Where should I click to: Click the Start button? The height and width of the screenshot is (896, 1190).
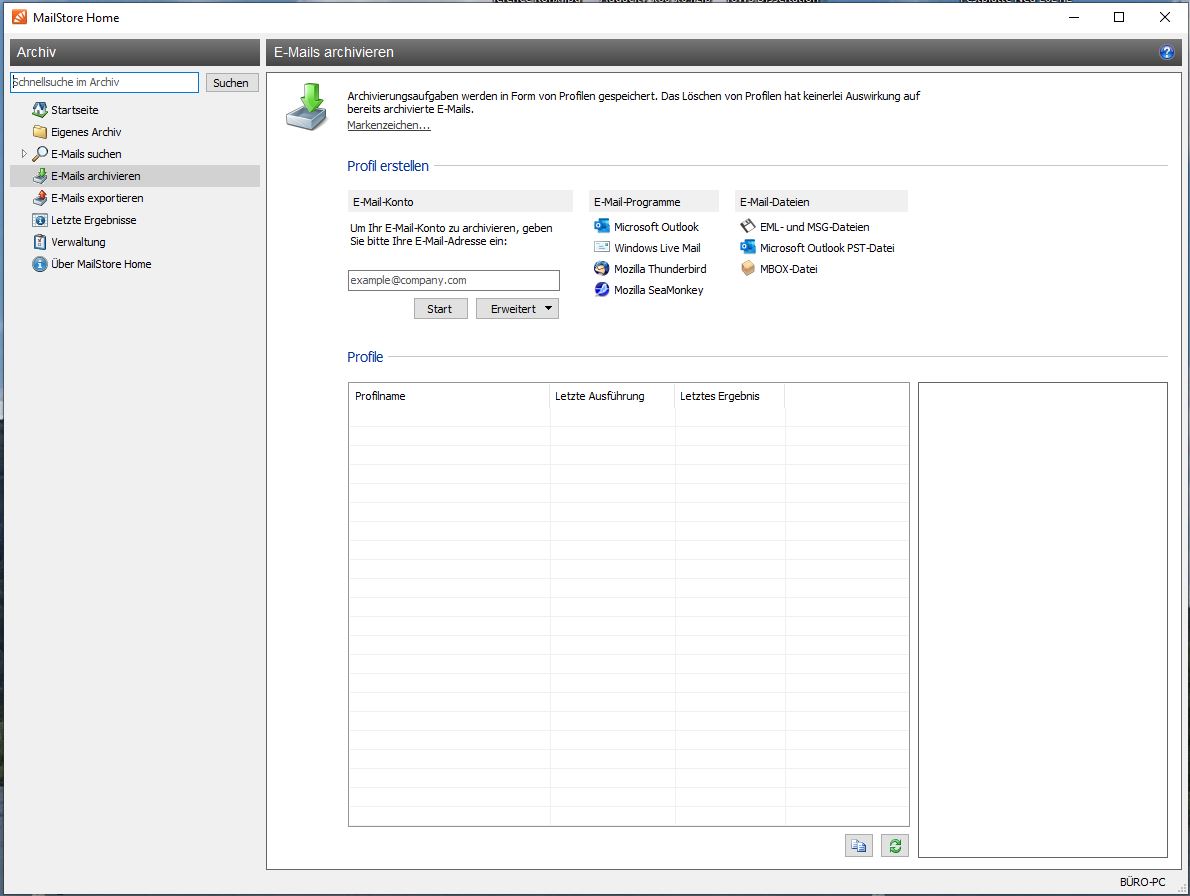point(440,309)
